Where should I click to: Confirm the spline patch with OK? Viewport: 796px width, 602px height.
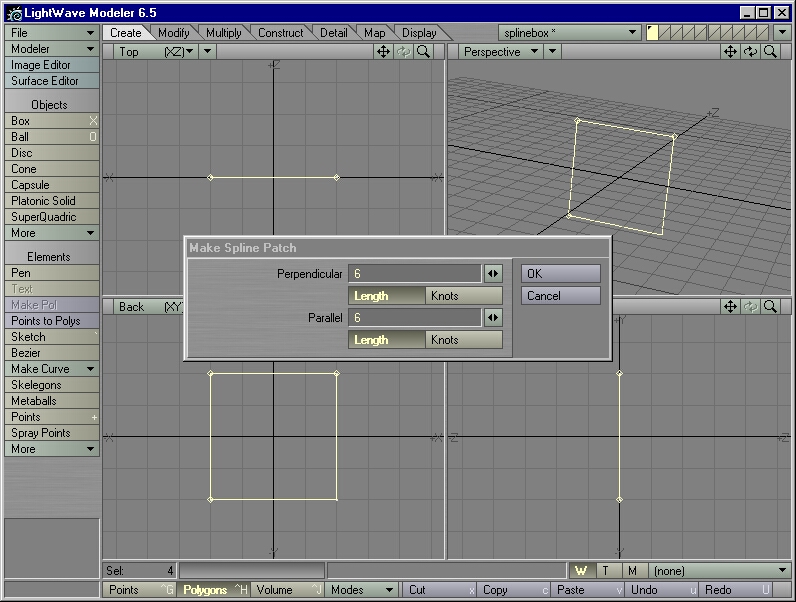[x=560, y=274]
